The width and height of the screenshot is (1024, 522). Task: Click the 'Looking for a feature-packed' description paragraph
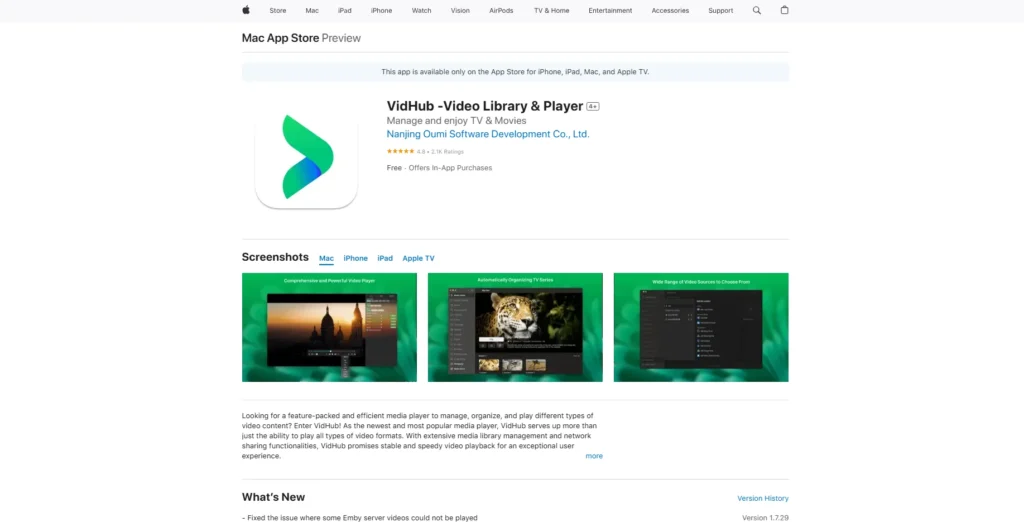pyautogui.click(x=419, y=436)
